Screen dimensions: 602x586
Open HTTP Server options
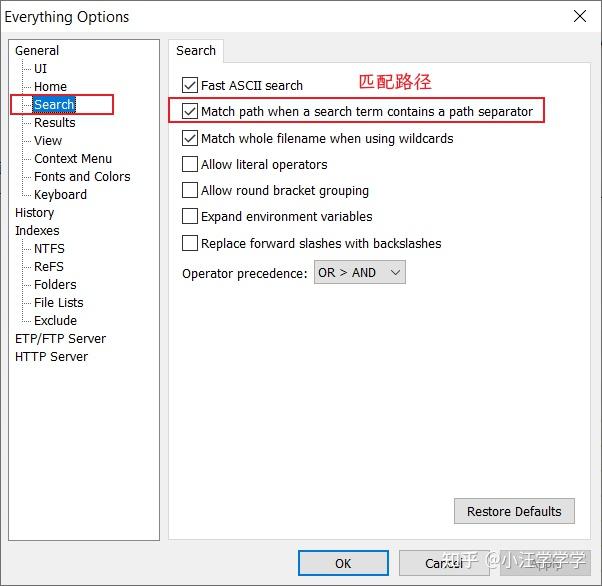coord(51,357)
